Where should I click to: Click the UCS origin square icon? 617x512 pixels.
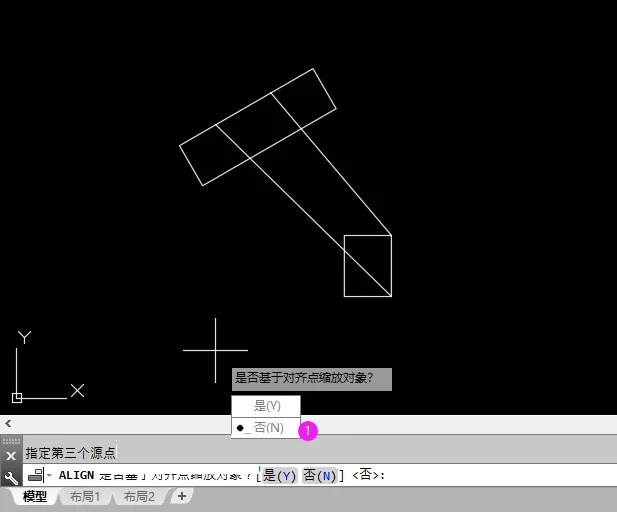[x=17, y=397]
